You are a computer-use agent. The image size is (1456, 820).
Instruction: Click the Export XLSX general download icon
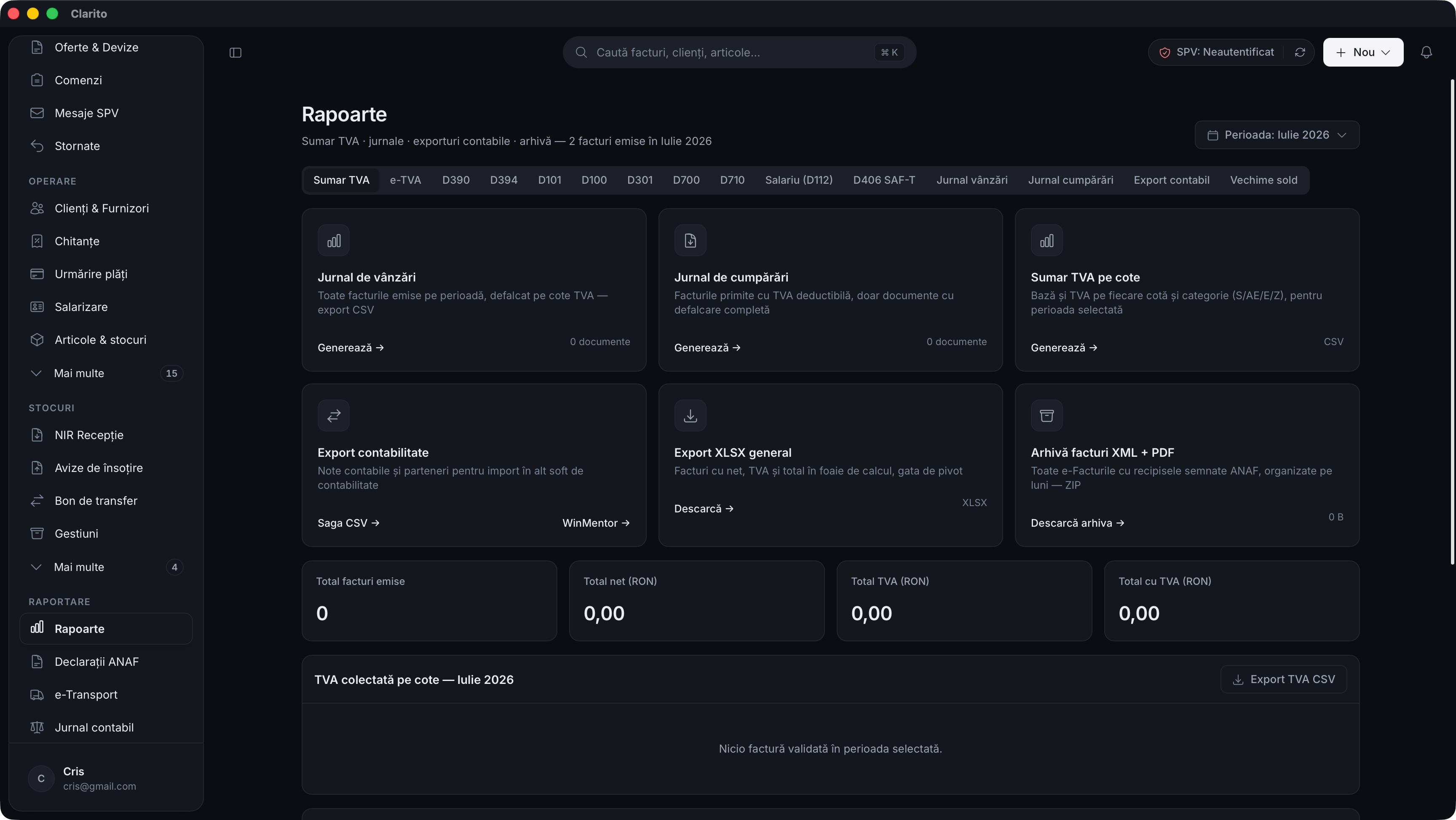[690, 416]
